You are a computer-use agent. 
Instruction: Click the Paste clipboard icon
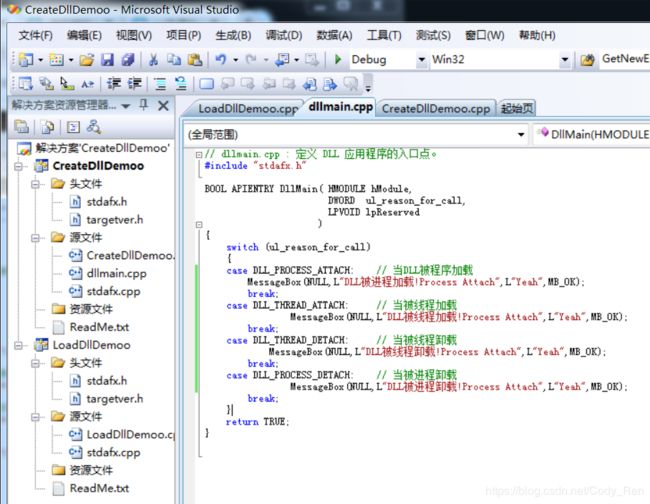[x=195, y=60]
